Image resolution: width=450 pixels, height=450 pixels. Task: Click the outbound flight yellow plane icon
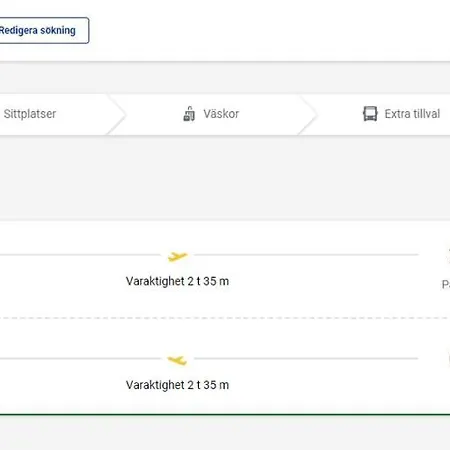click(x=178, y=256)
